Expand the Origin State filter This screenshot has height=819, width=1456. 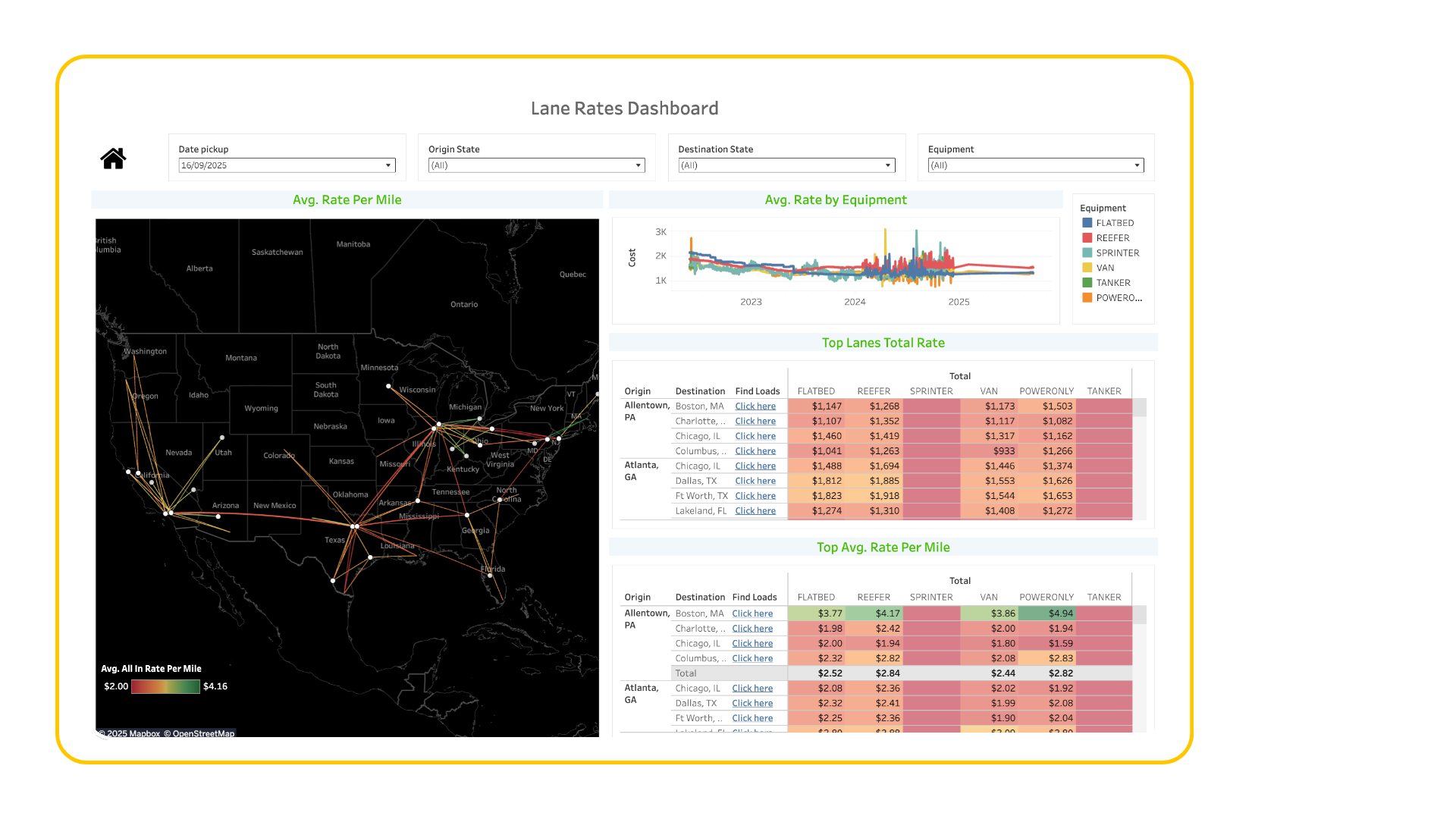coord(536,165)
